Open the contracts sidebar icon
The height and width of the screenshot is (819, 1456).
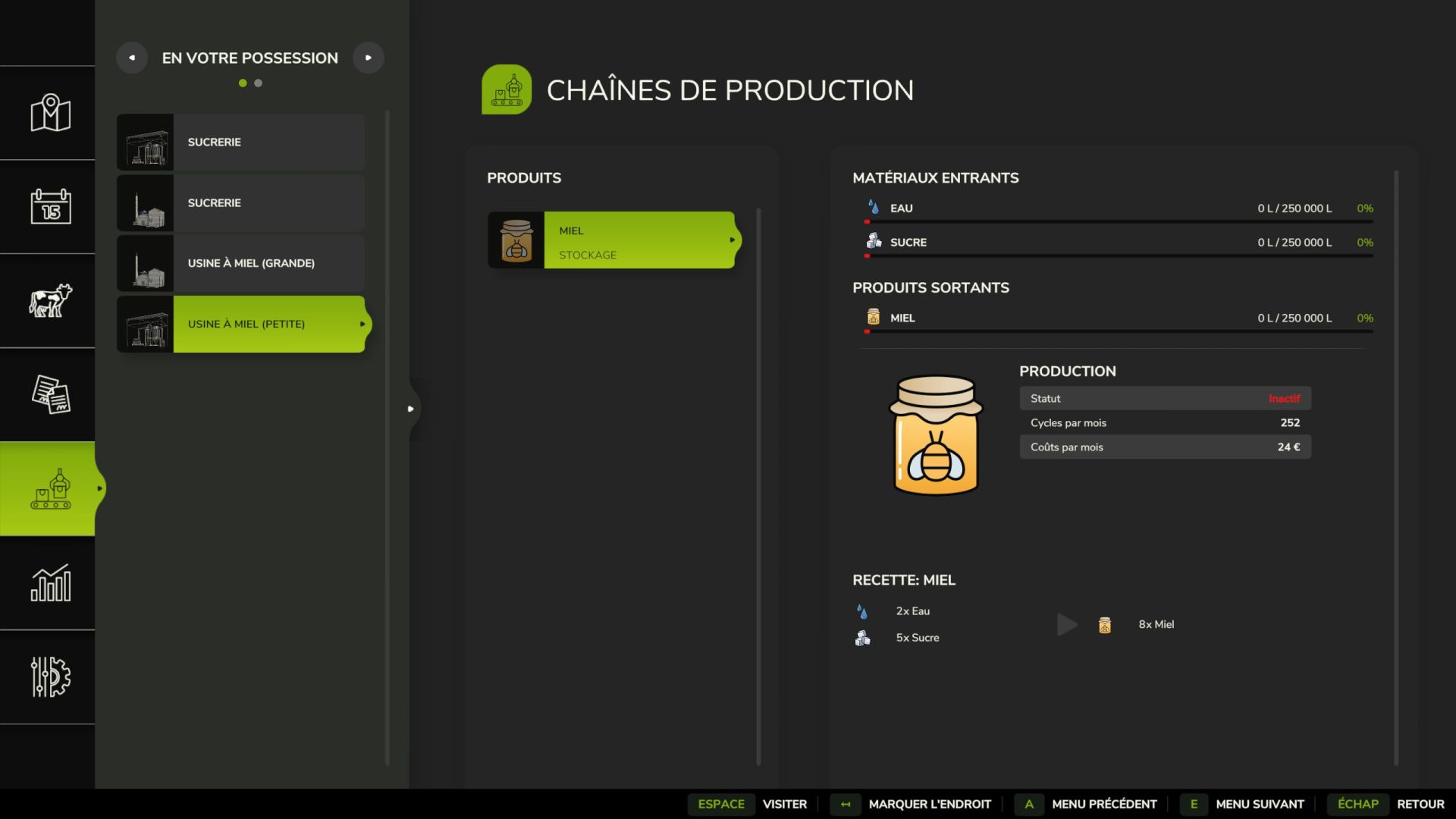pyautogui.click(x=48, y=394)
